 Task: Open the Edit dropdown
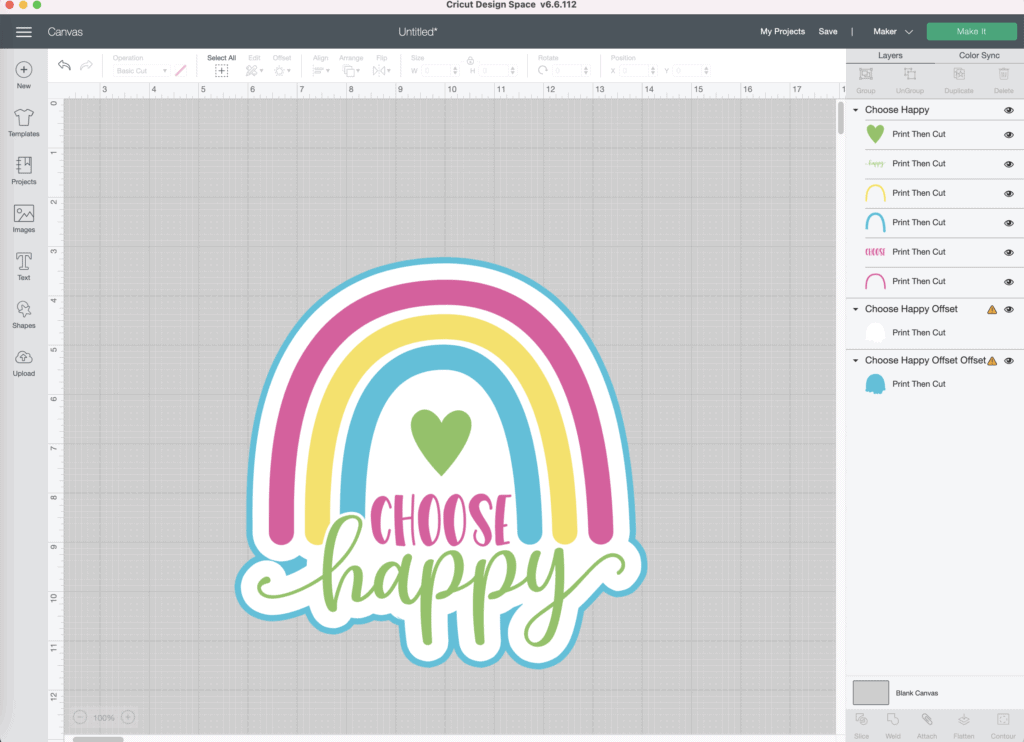pos(254,71)
